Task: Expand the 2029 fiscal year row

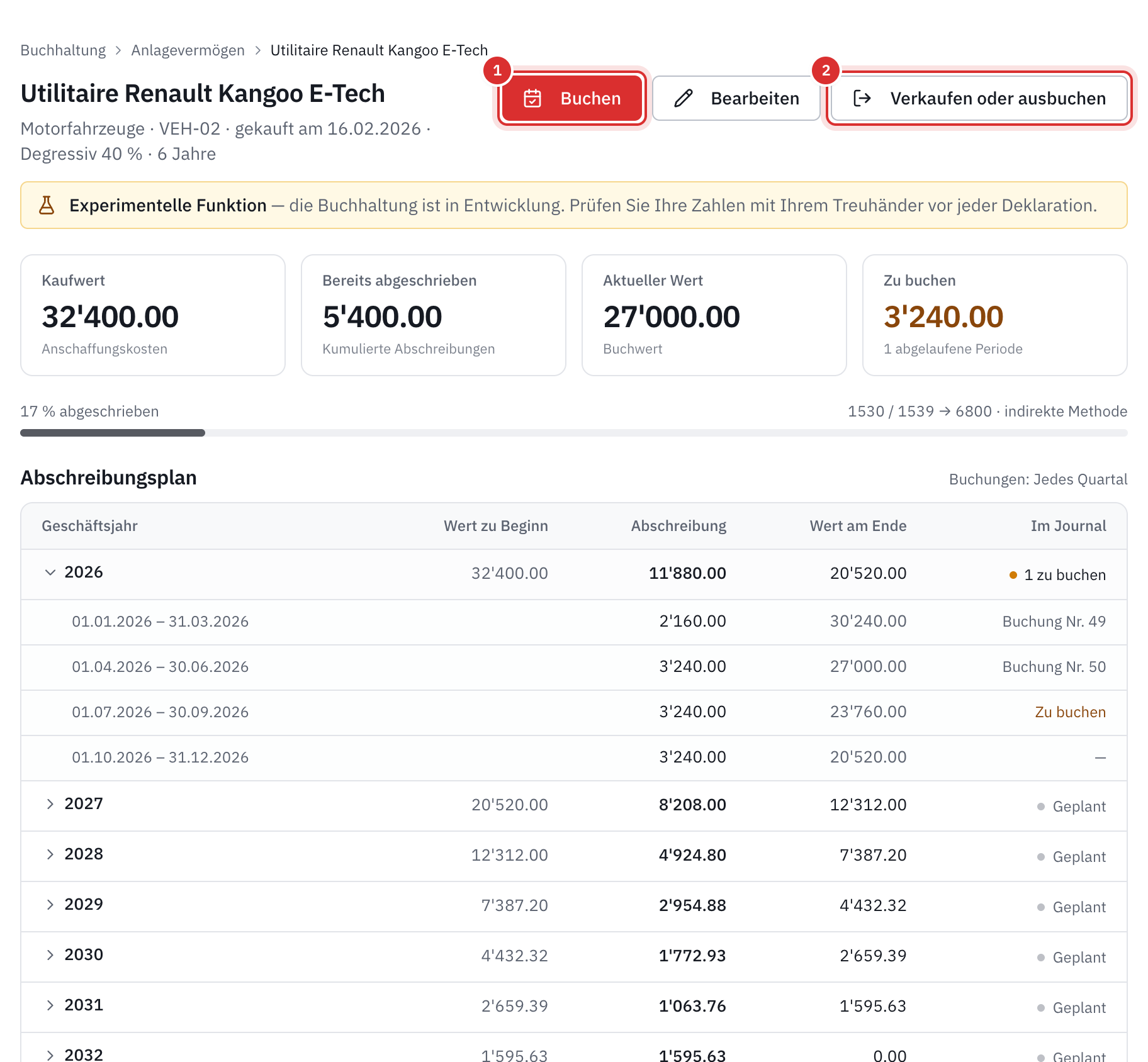Action: point(50,905)
